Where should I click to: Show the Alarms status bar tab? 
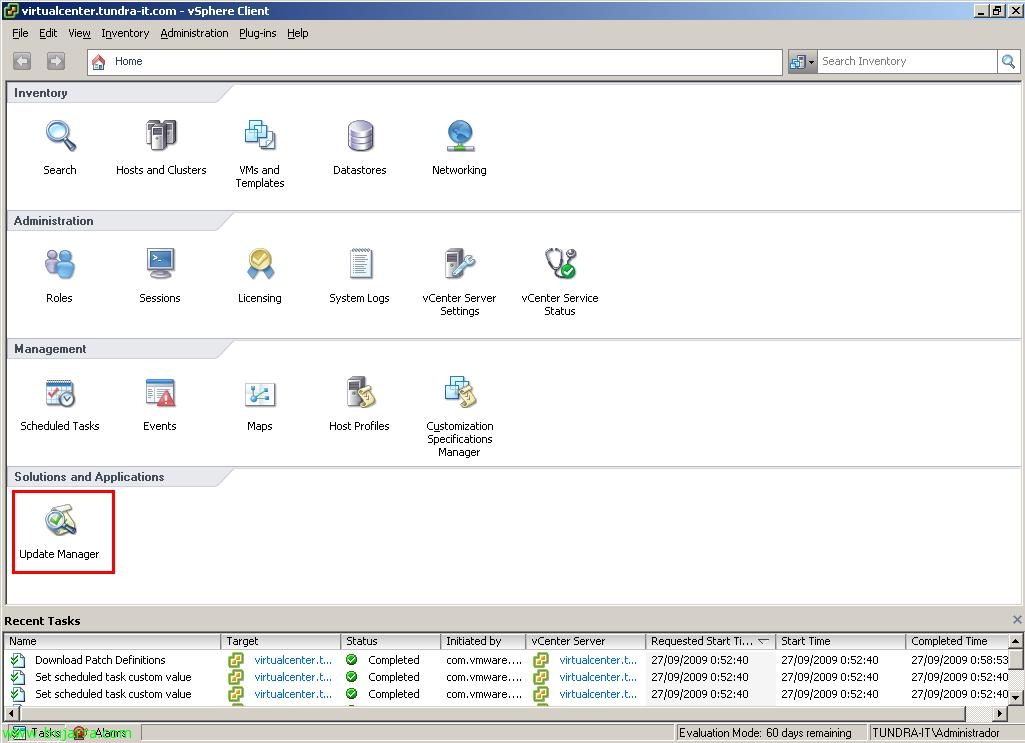[x=101, y=733]
